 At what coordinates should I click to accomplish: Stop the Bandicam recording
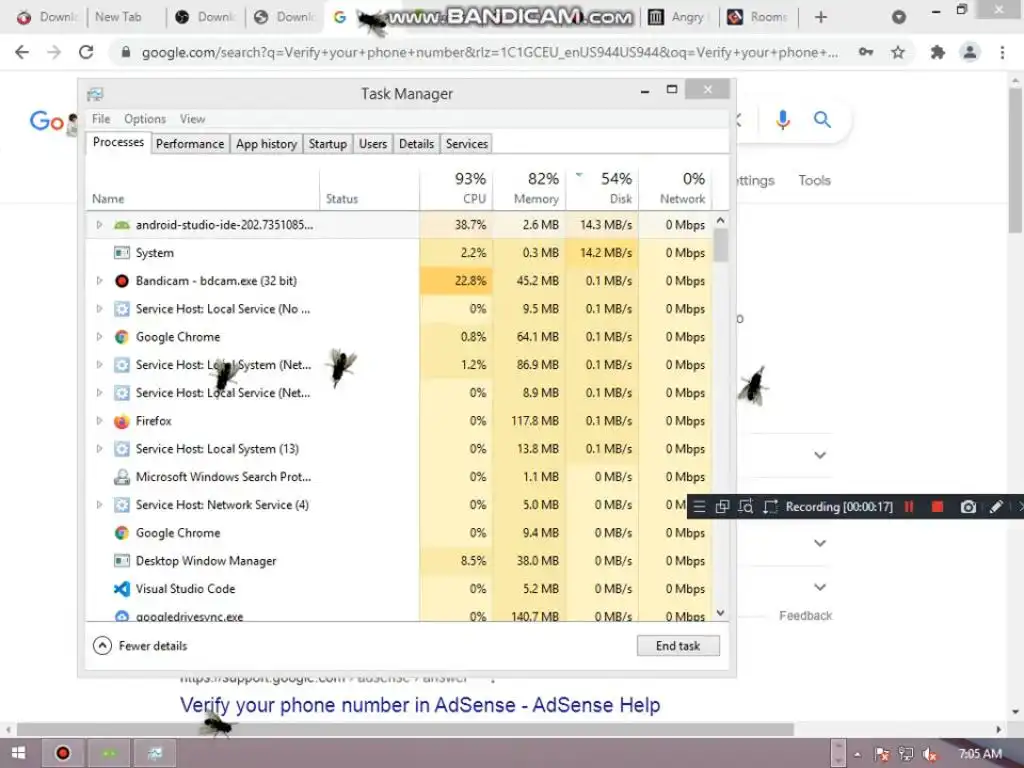pos(937,507)
